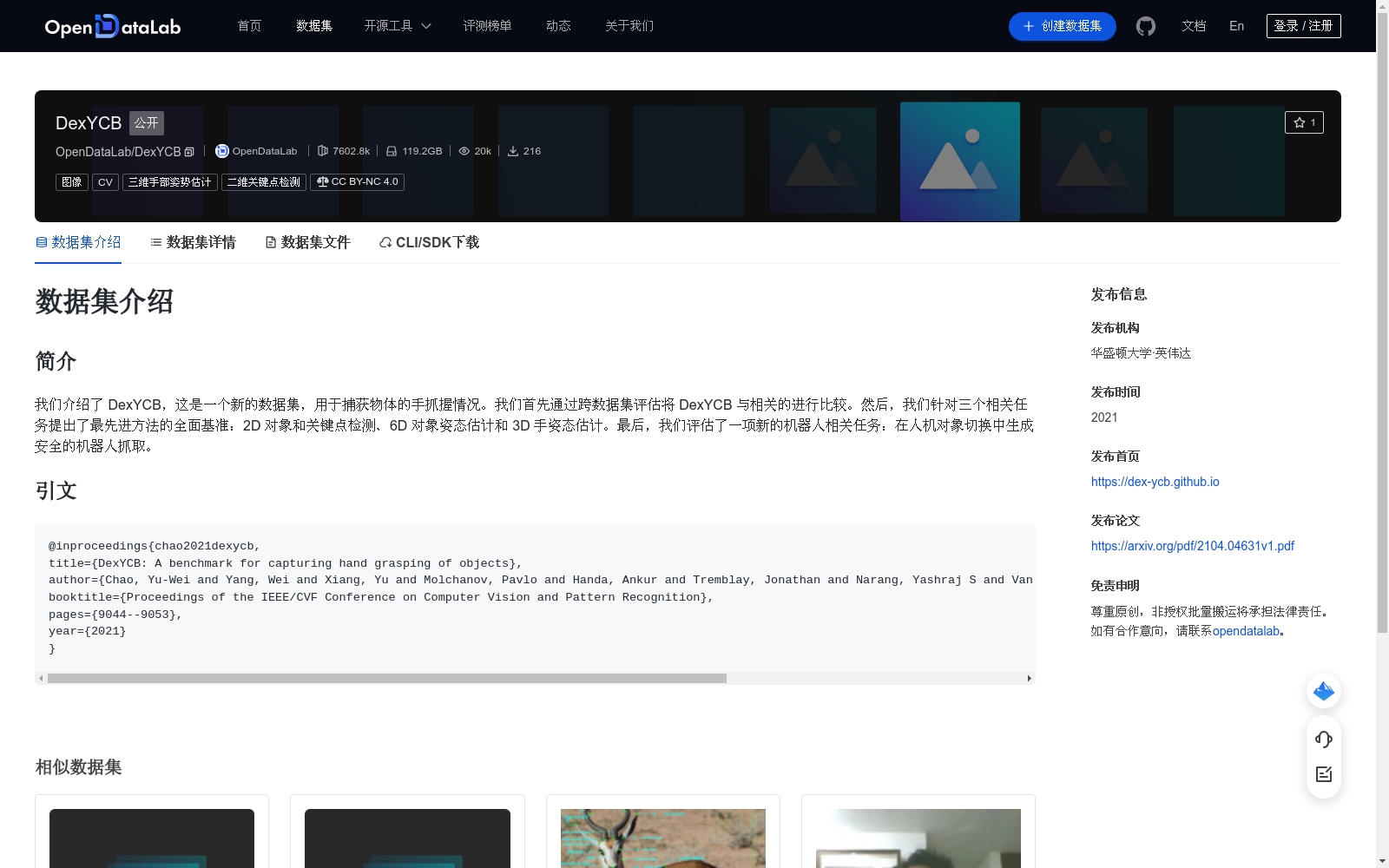Click the 创建数据集 button
This screenshot has height=868, width=1389.
(1062, 26)
